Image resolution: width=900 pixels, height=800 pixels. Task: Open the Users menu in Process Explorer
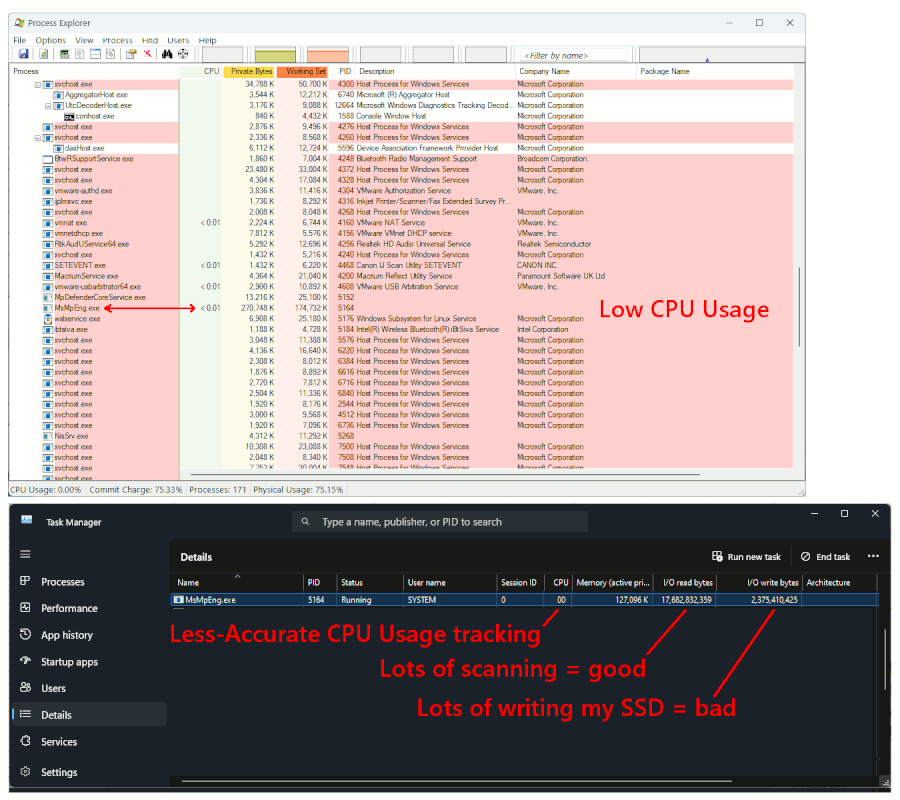tap(178, 40)
